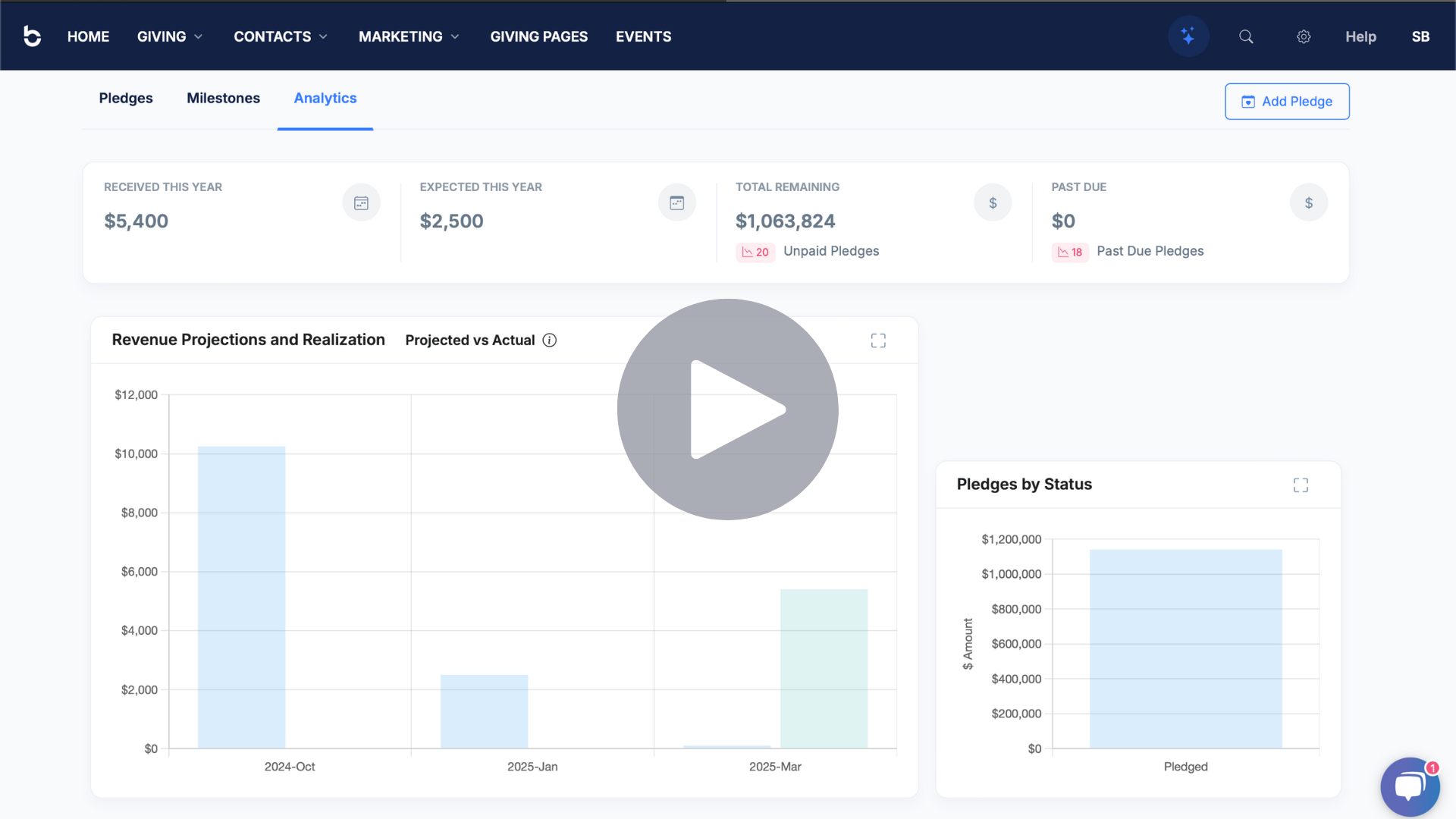Click the $1,063,824 total remaining value
This screenshot has height=819, width=1456.
pyautogui.click(x=785, y=221)
